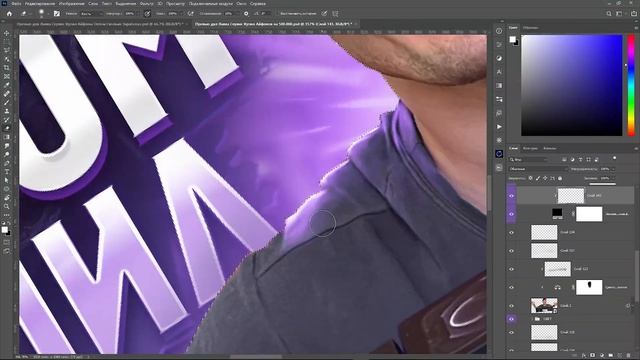Click the create new layer icon
640x360 pixels.
tap(620, 356)
